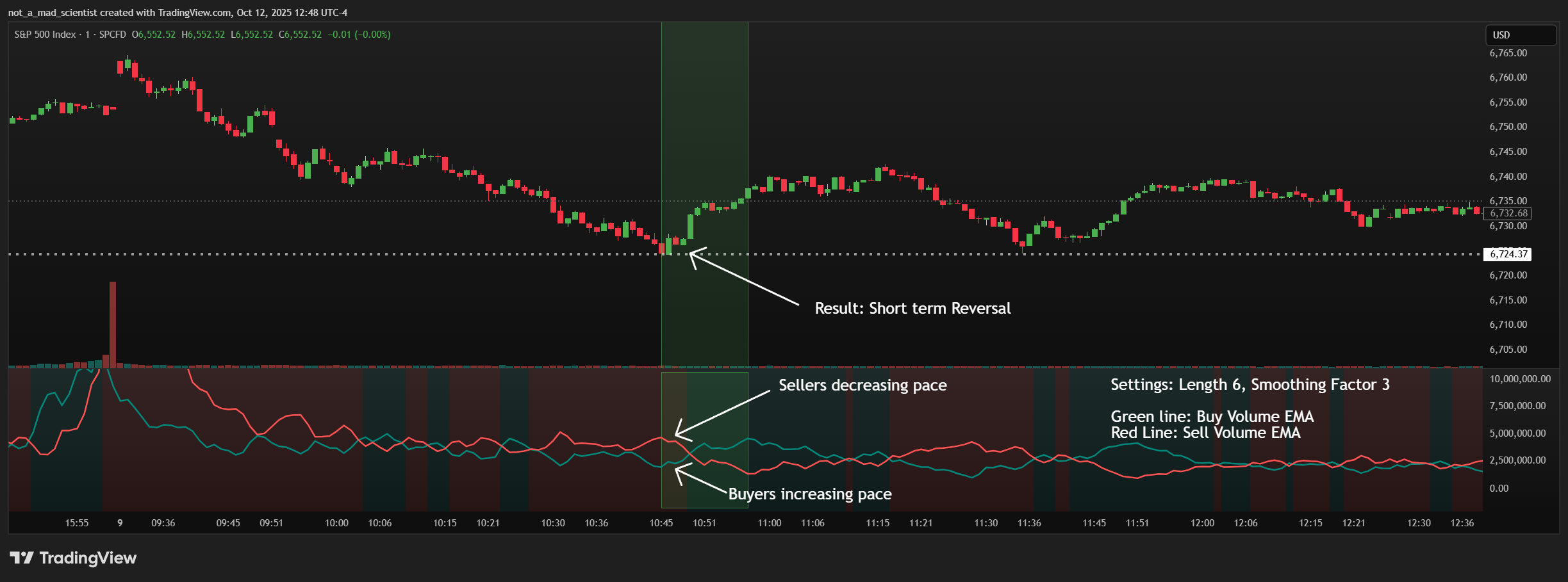This screenshot has width=1568, height=582.
Task: Select the Buyers increasing pace annotation
Action: (810, 494)
